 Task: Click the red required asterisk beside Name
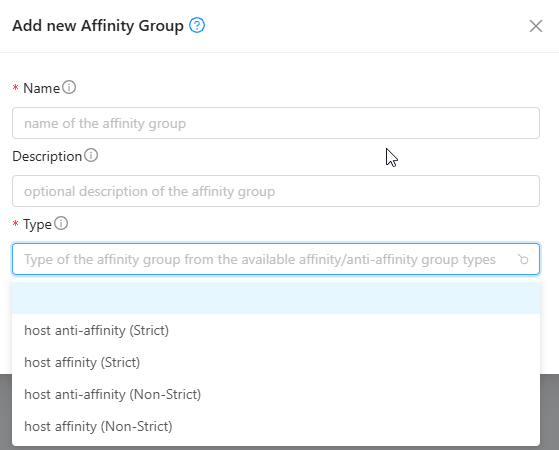pyautogui.click(x=15, y=88)
